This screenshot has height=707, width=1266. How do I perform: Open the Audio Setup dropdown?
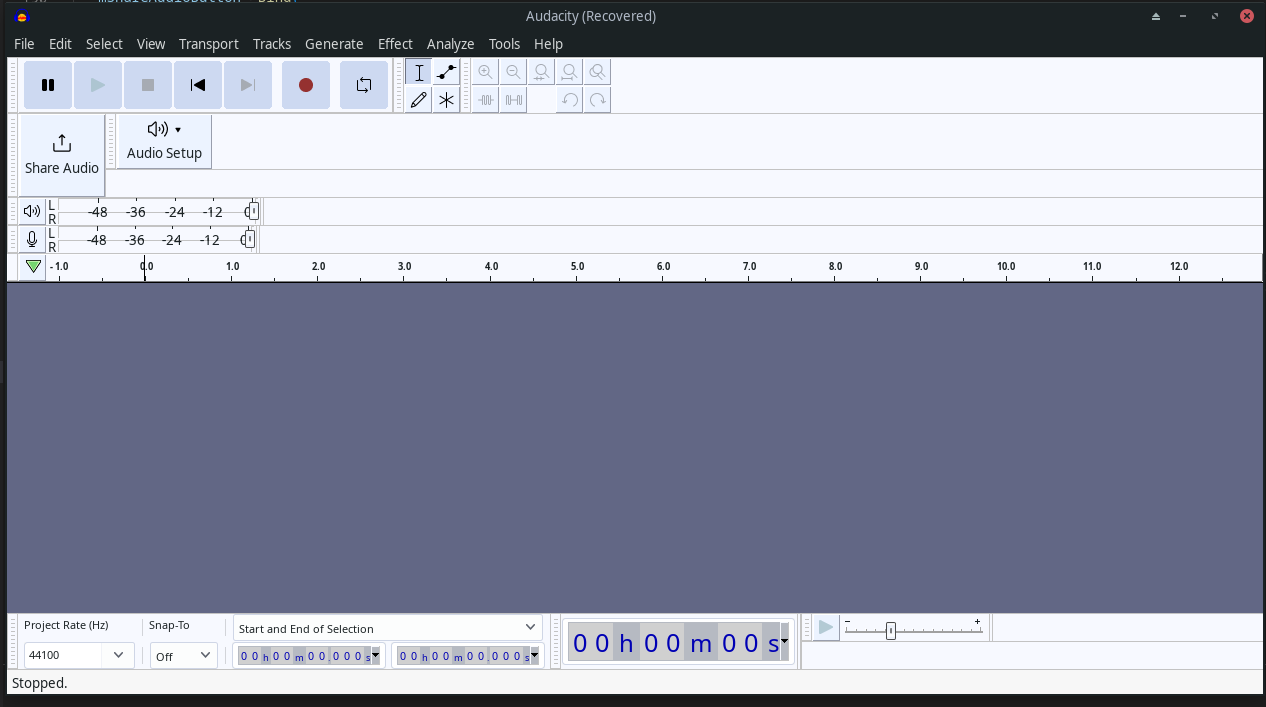(163, 140)
